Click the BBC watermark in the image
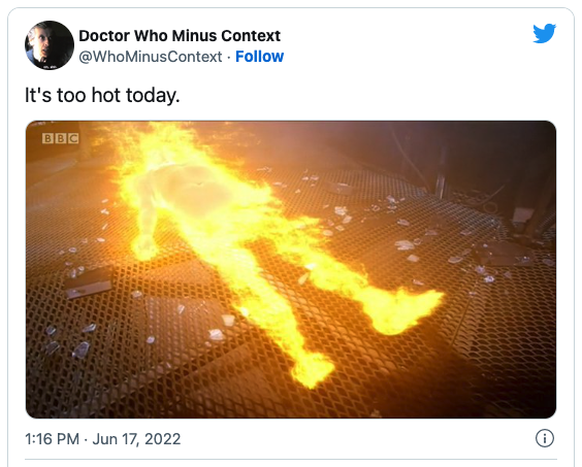The width and height of the screenshot is (582, 467). click(x=61, y=138)
